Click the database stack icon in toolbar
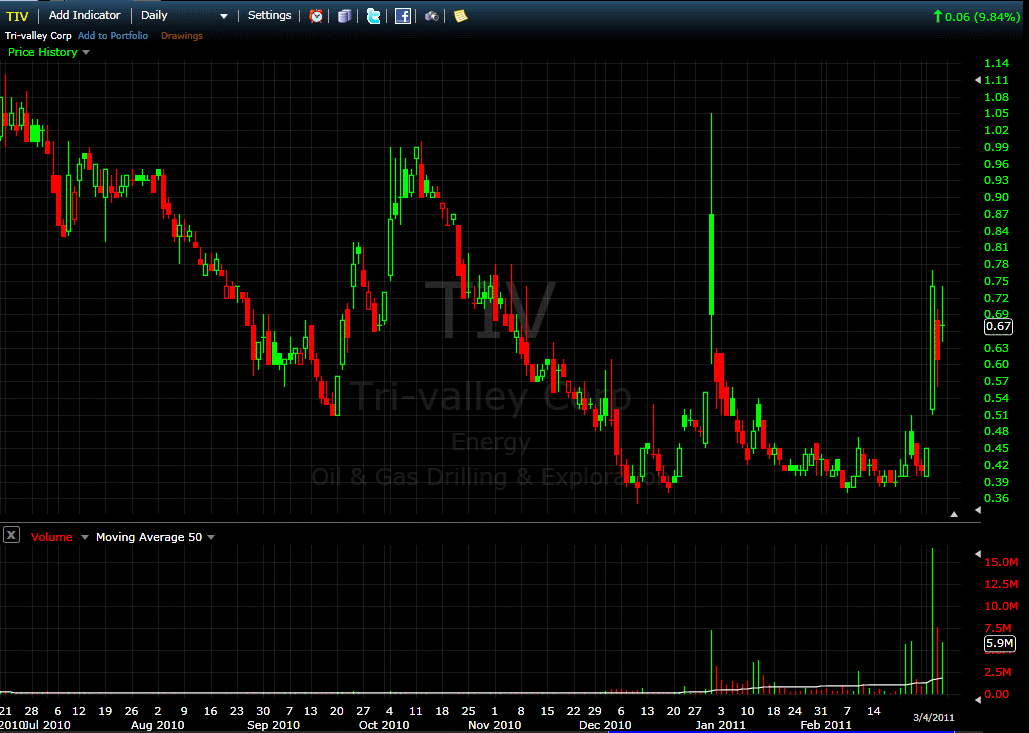 pyautogui.click(x=345, y=16)
